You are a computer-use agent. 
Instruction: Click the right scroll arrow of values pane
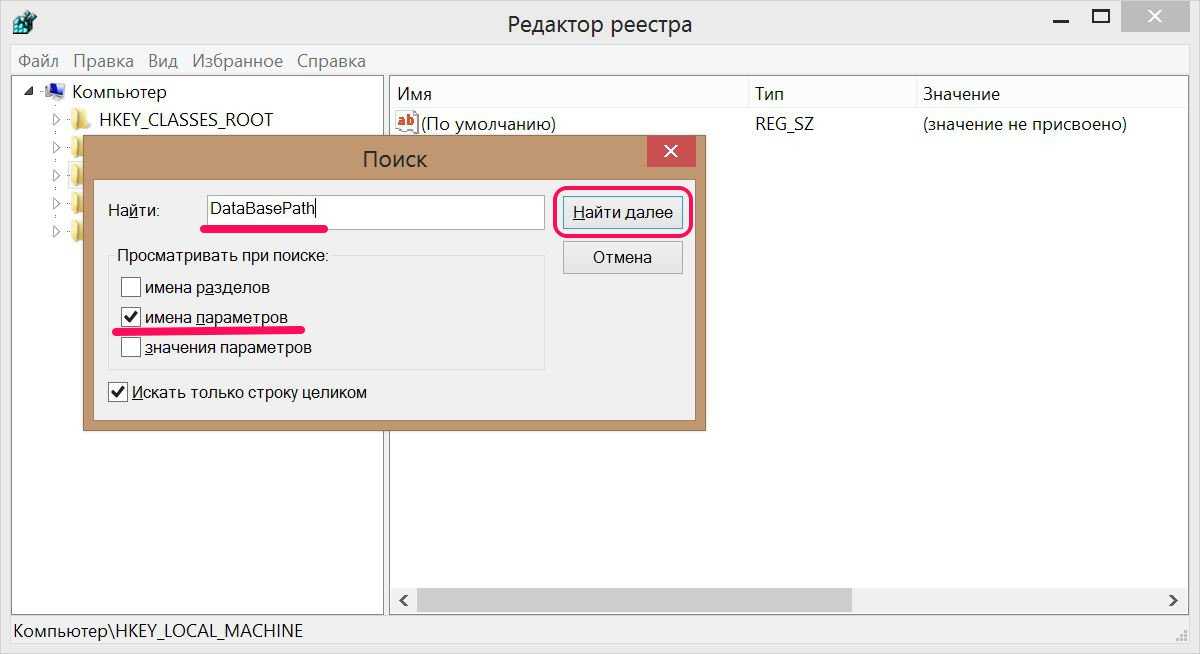click(1173, 600)
